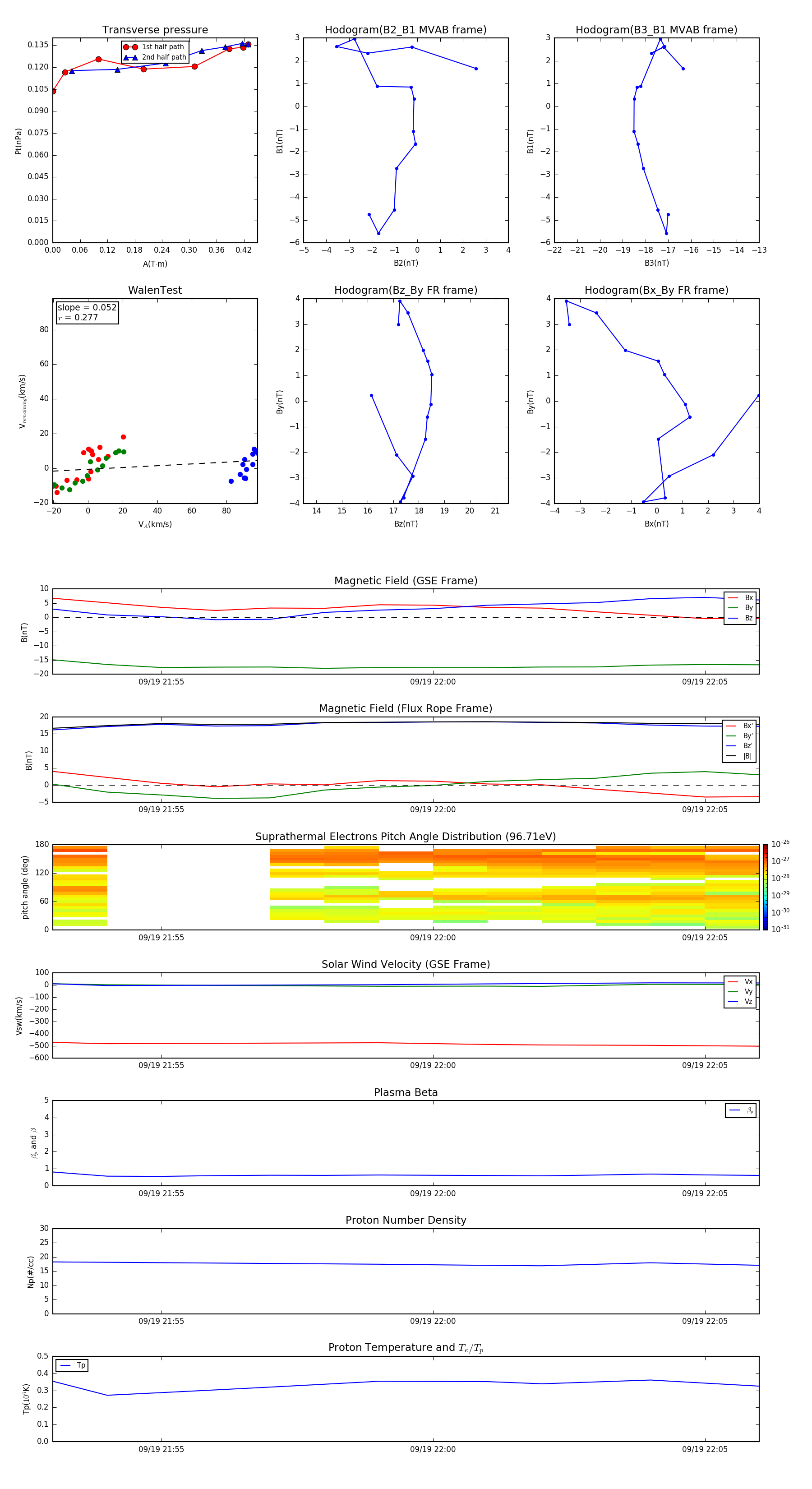
Task: Click 'Pt(nPa)' y-axis label
Action: (18, 140)
